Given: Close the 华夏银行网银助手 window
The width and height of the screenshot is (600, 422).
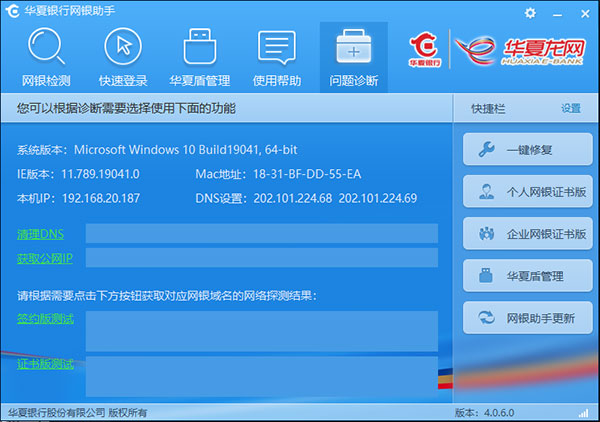Looking at the screenshot, I should [585, 14].
